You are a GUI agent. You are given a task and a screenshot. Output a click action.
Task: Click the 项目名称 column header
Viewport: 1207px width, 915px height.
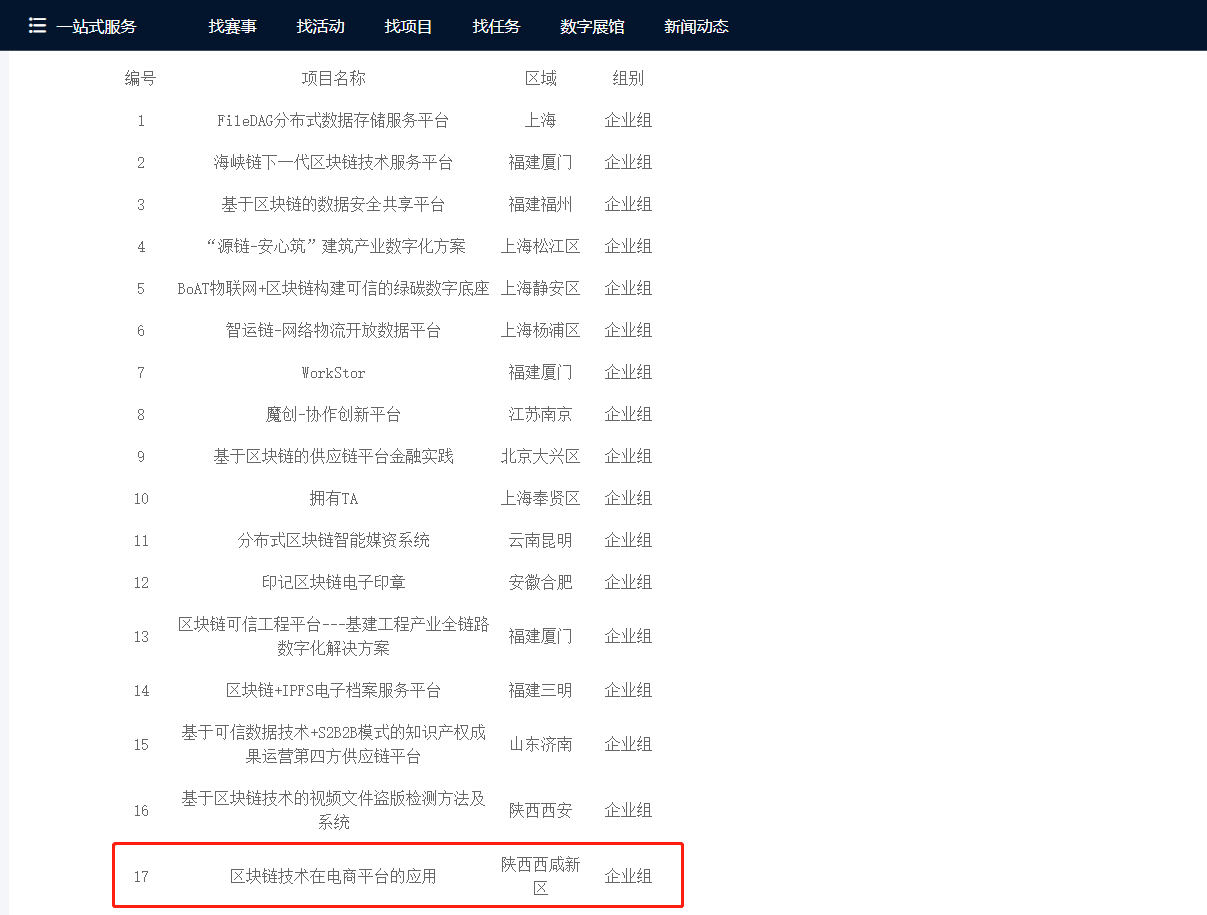tap(333, 78)
